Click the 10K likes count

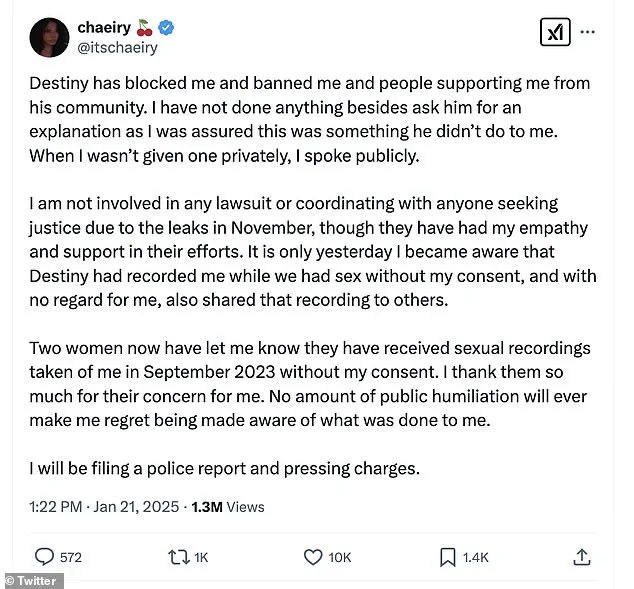(x=340, y=557)
